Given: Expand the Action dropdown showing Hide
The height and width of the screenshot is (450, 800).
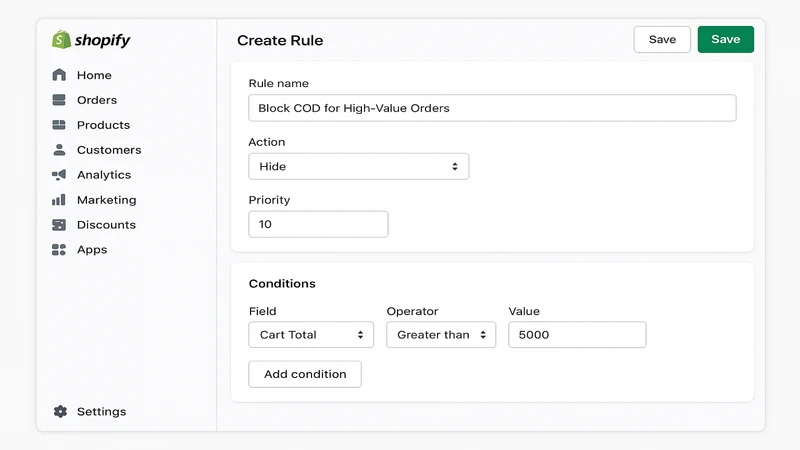Looking at the screenshot, I should pyautogui.click(x=359, y=166).
